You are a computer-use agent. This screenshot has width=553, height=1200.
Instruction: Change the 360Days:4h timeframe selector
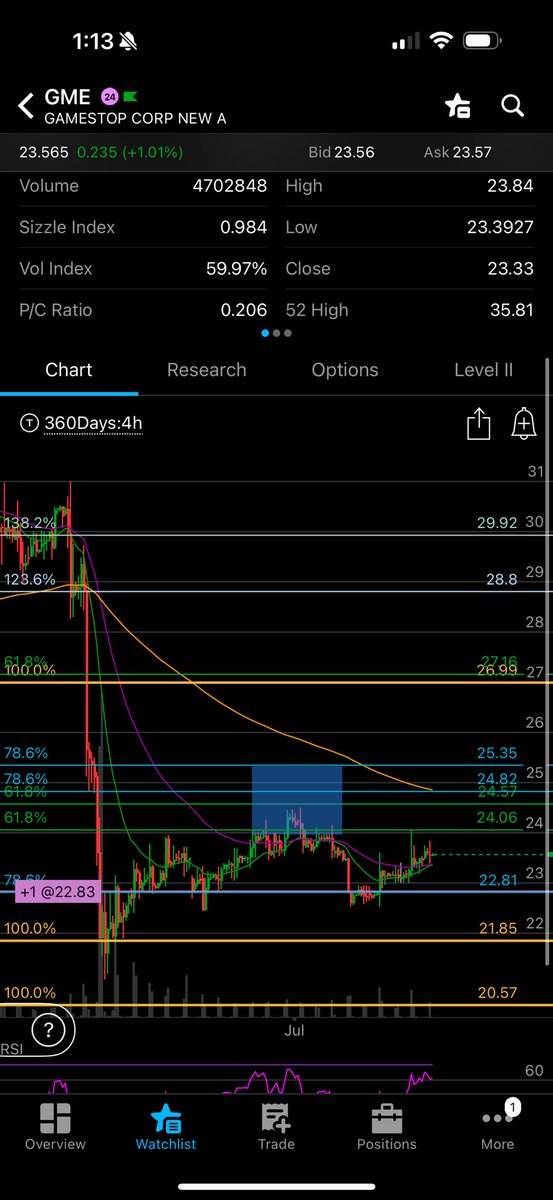tap(81, 423)
